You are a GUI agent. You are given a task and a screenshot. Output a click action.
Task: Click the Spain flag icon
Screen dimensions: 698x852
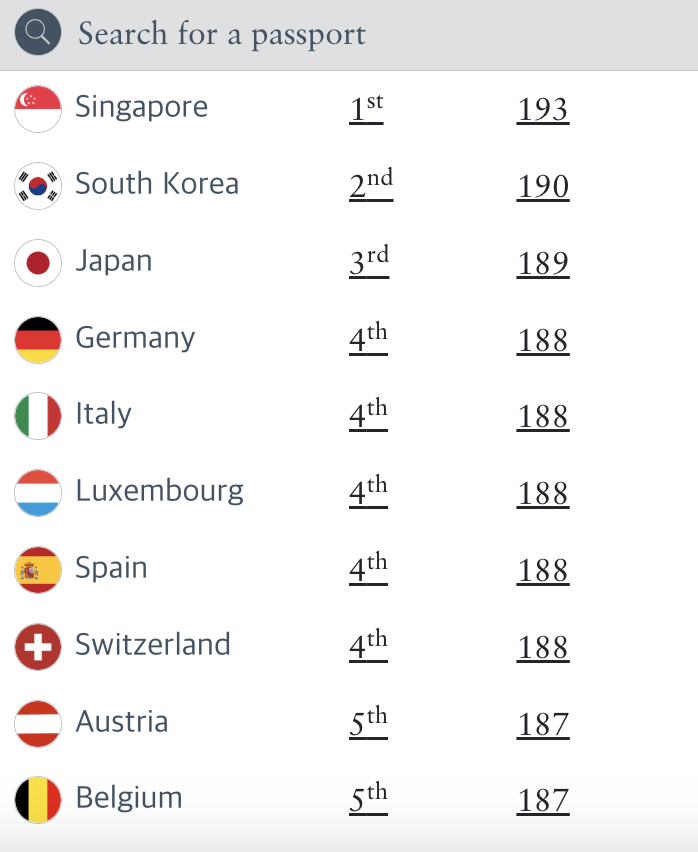click(38, 570)
